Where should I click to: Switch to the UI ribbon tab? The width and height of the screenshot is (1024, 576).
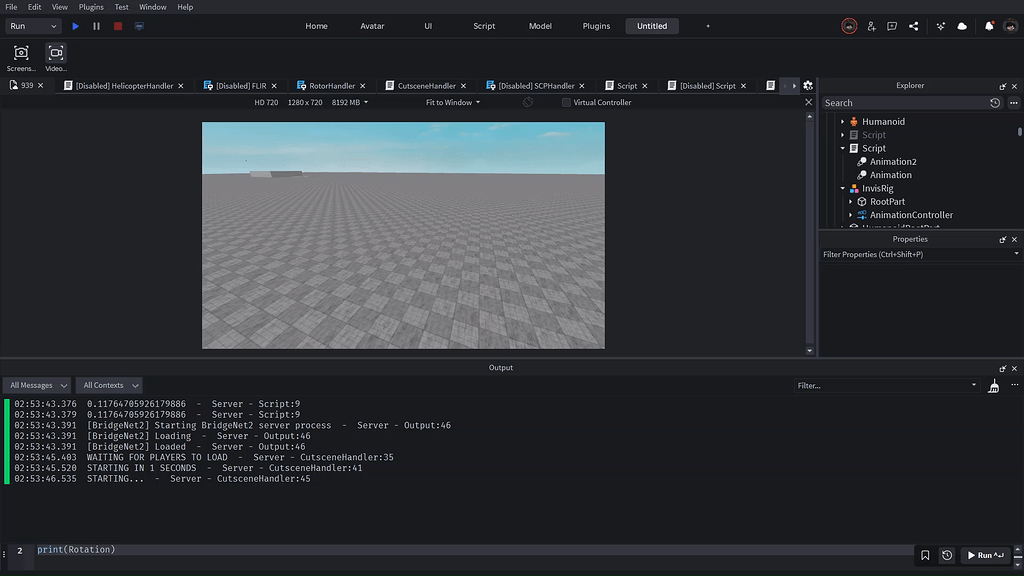428,26
